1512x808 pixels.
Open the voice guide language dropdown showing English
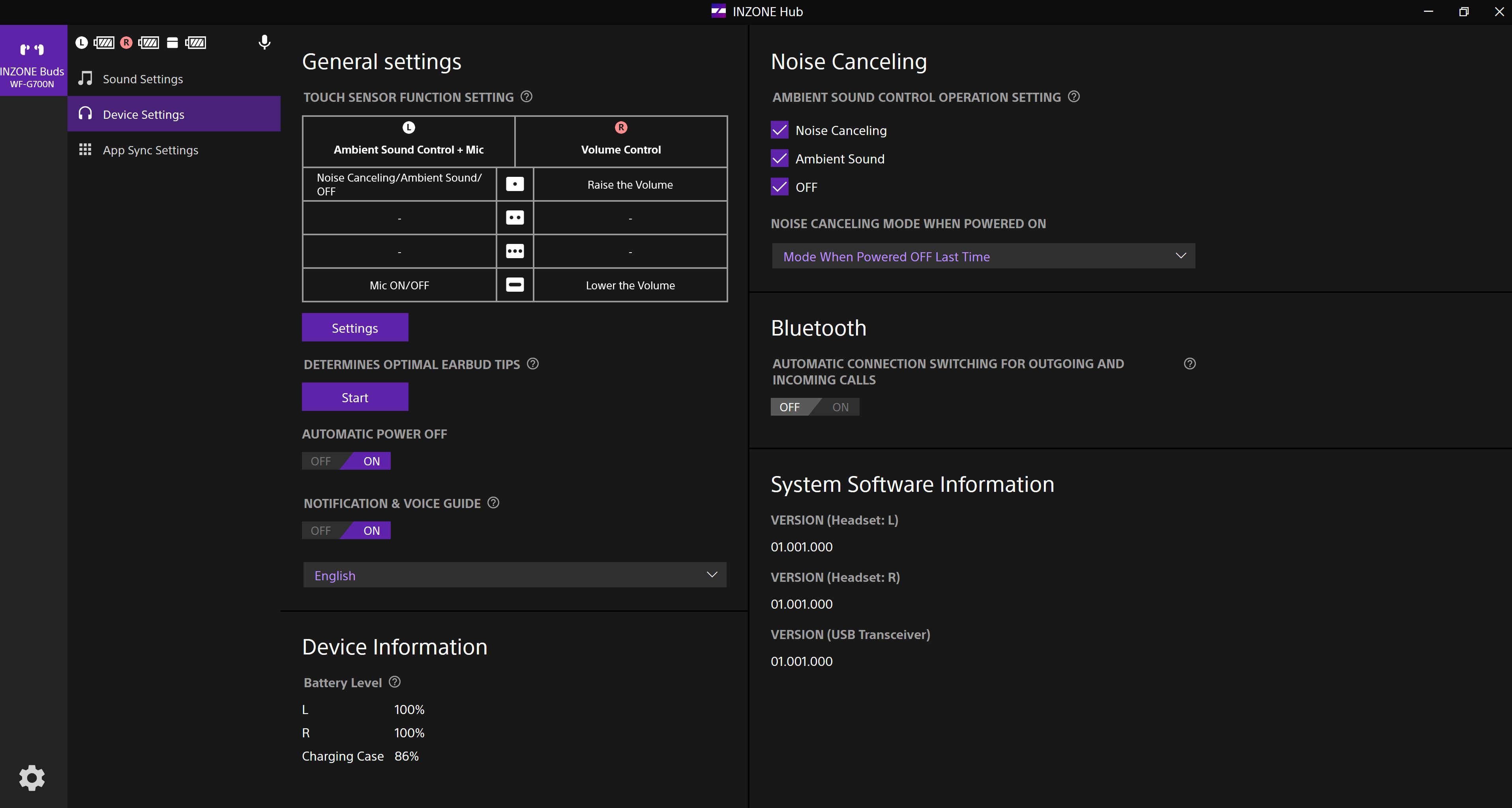[515, 575]
